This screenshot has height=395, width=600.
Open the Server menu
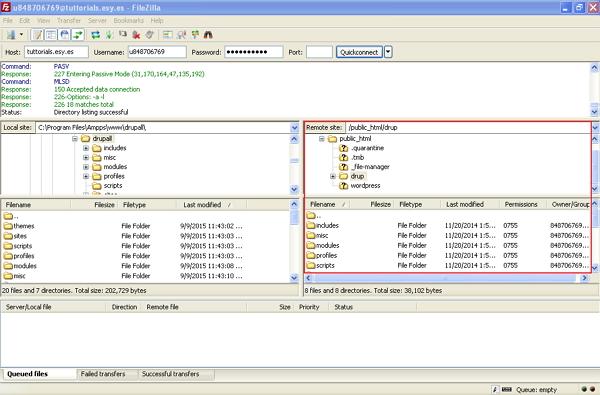coord(97,20)
